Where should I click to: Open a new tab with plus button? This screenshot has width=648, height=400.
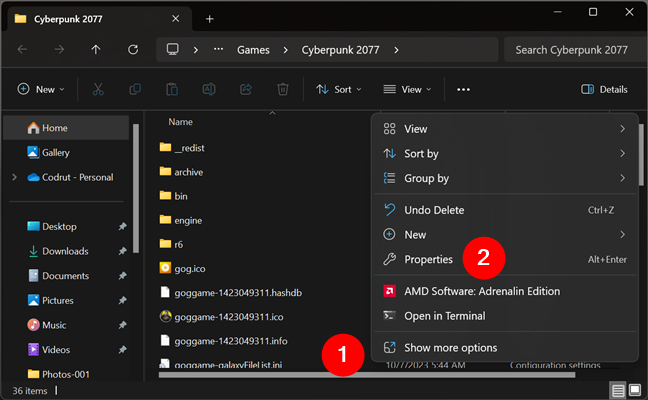tap(210, 18)
